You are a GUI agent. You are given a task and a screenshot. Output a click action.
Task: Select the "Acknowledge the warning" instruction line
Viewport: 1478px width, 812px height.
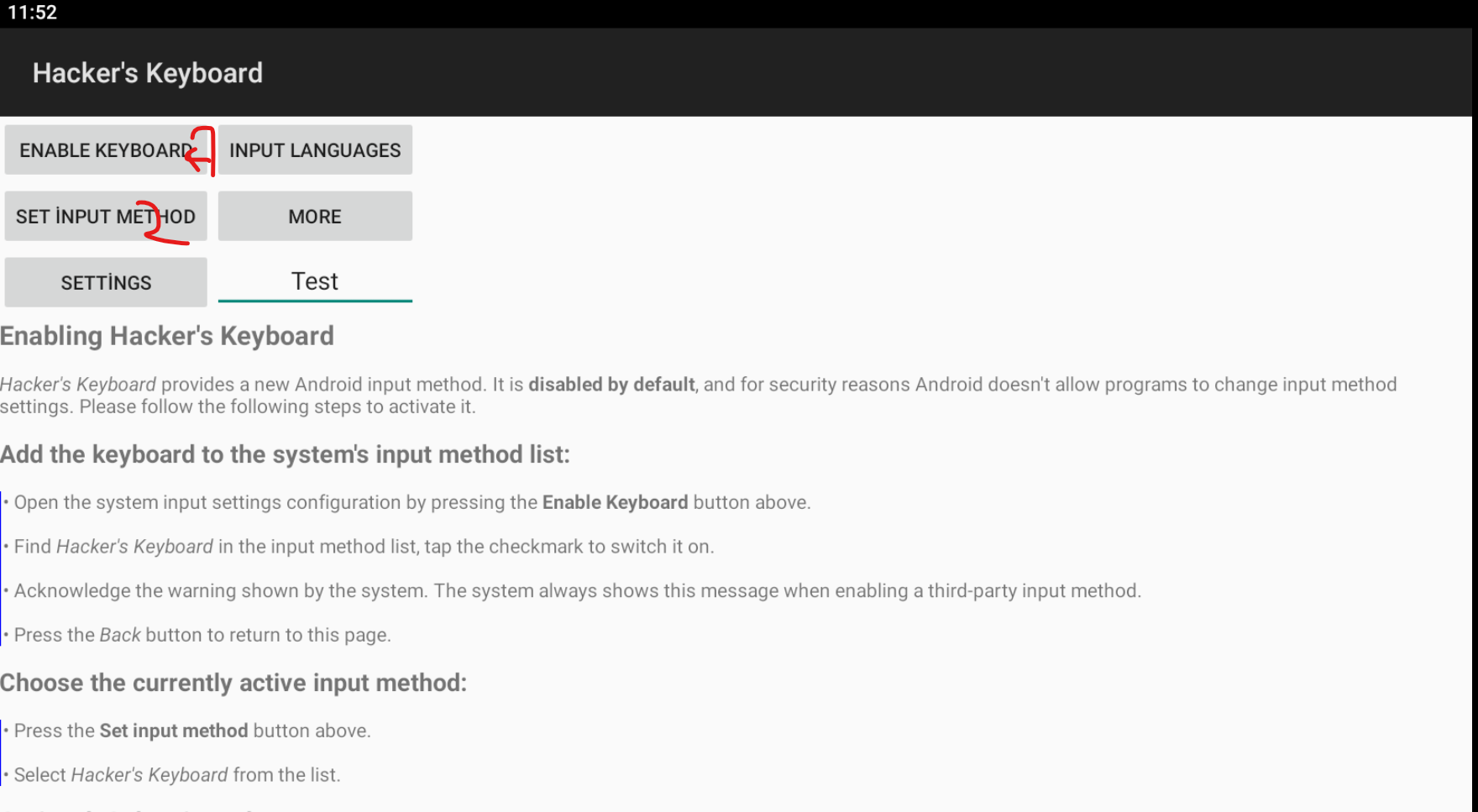tap(577, 590)
